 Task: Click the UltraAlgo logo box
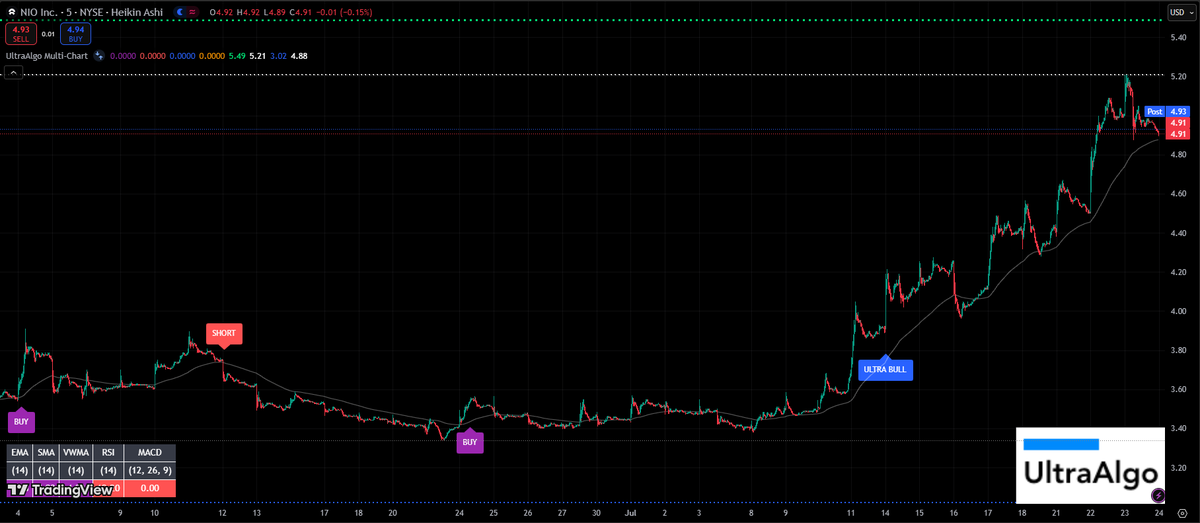(x=1091, y=465)
